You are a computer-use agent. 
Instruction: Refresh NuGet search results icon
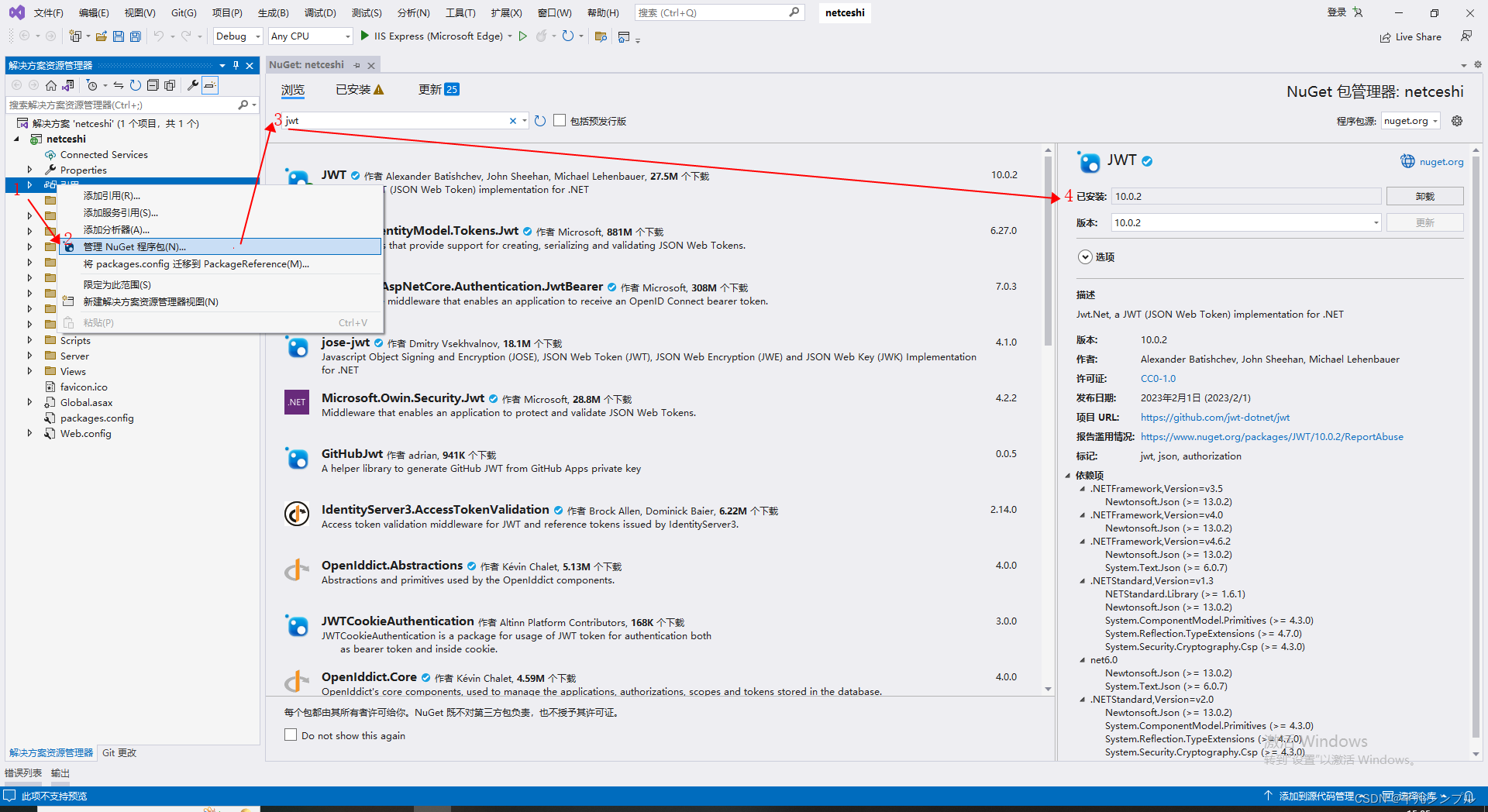pyautogui.click(x=540, y=121)
